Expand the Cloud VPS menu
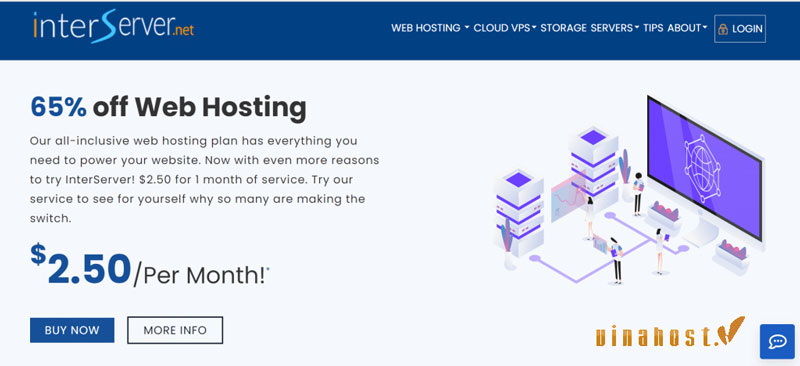 pos(505,28)
